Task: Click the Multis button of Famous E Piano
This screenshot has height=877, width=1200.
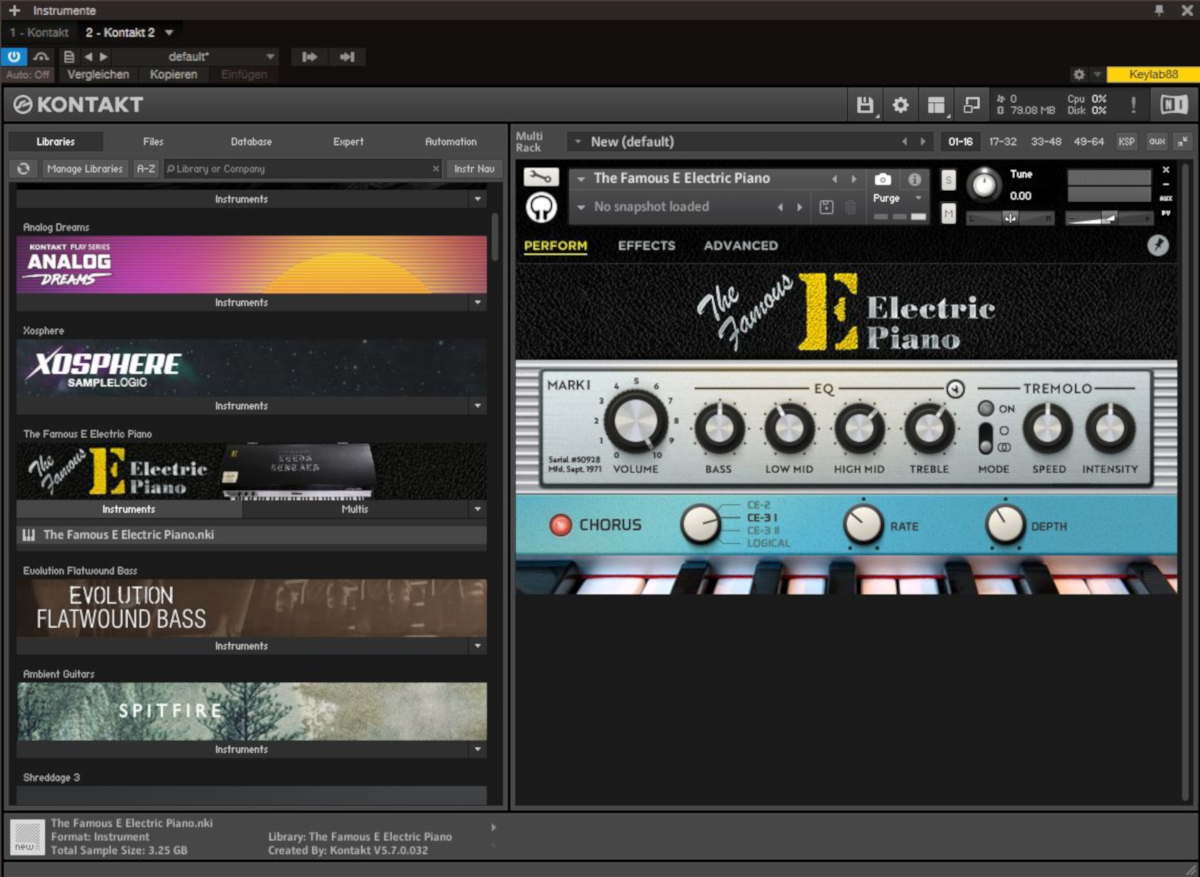Action: click(x=355, y=509)
